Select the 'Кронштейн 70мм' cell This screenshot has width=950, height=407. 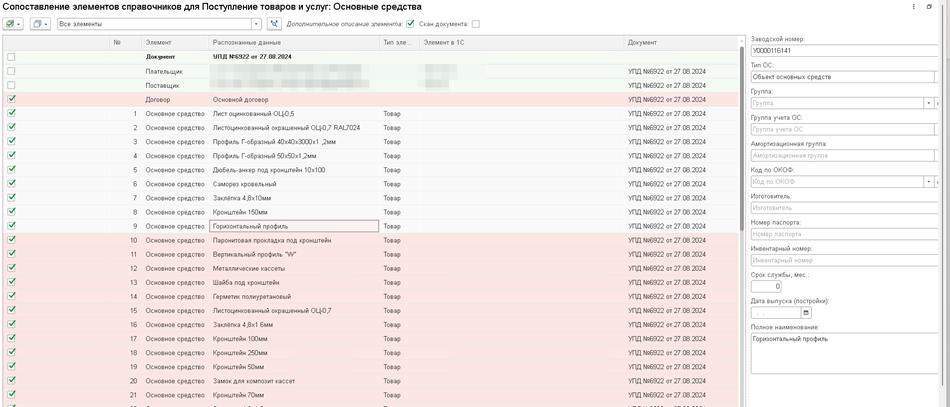[x=294, y=395]
